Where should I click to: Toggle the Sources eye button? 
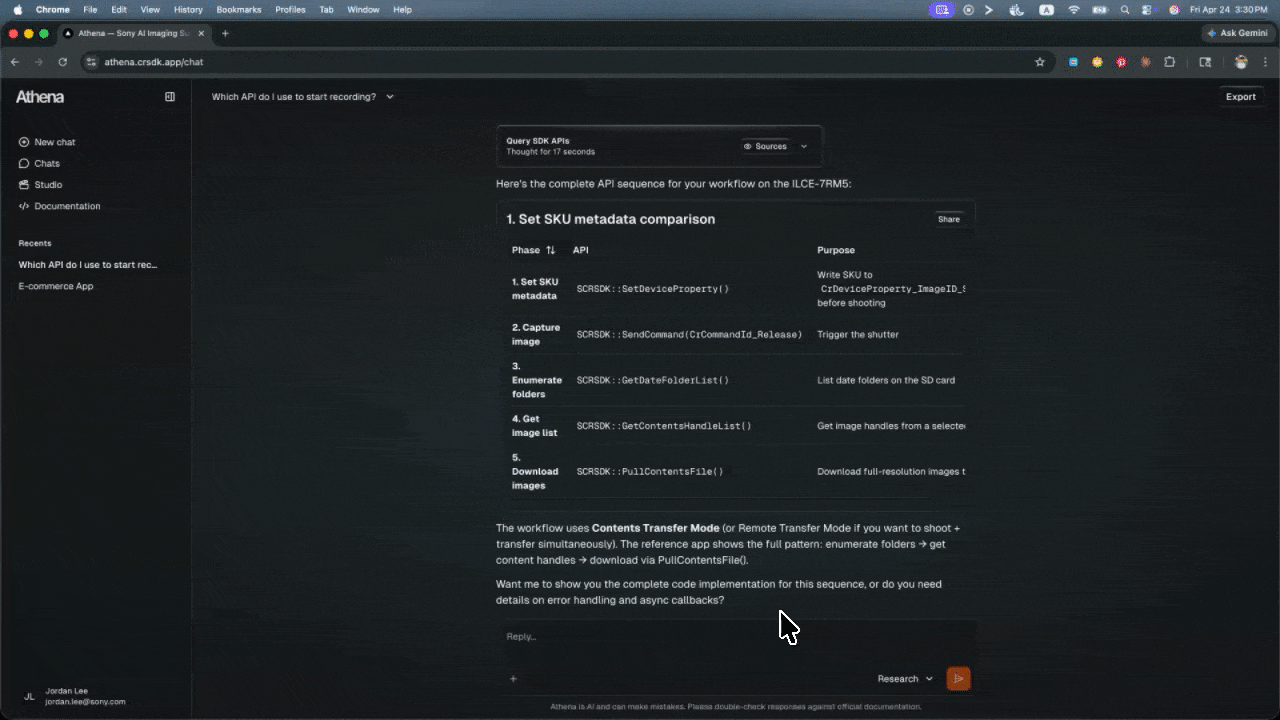coord(765,146)
